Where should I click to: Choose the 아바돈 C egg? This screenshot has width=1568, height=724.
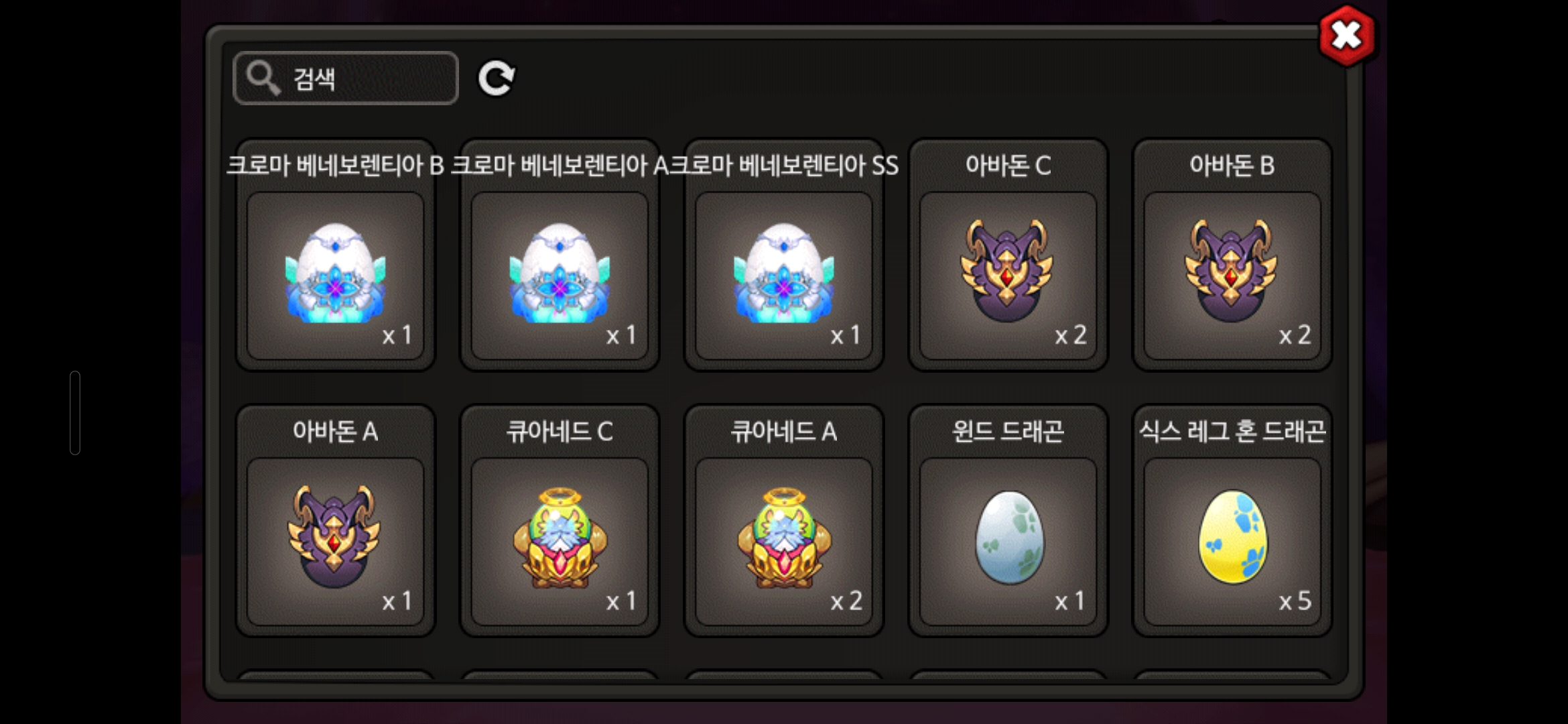click(x=1008, y=276)
